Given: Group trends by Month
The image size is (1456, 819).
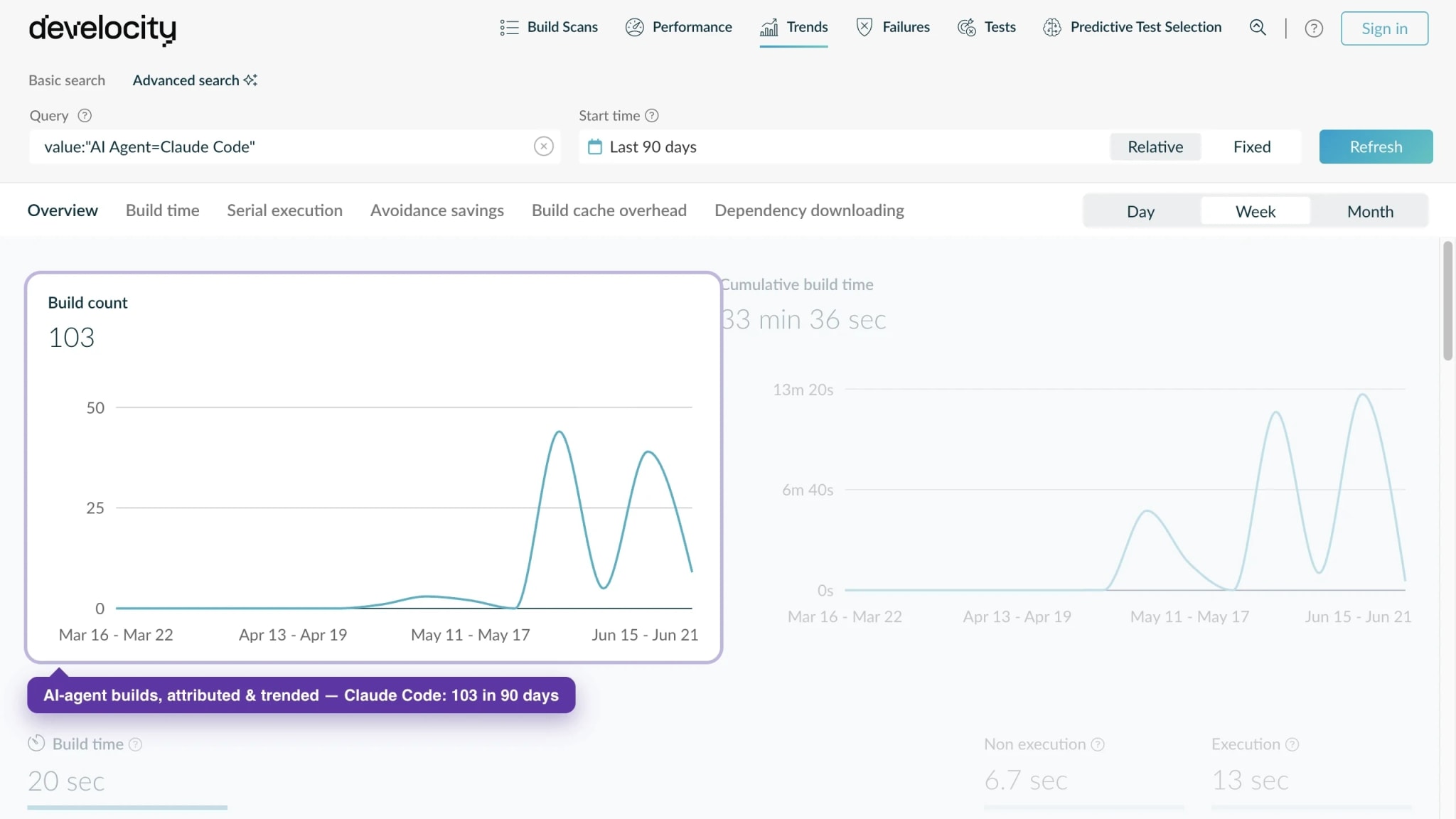Looking at the screenshot, I should (1370, 211).
